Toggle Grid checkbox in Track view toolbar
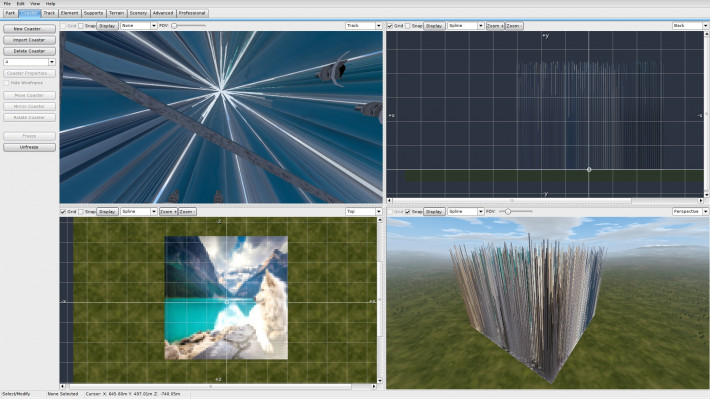710x399 pixels. [x=63, y=26]
